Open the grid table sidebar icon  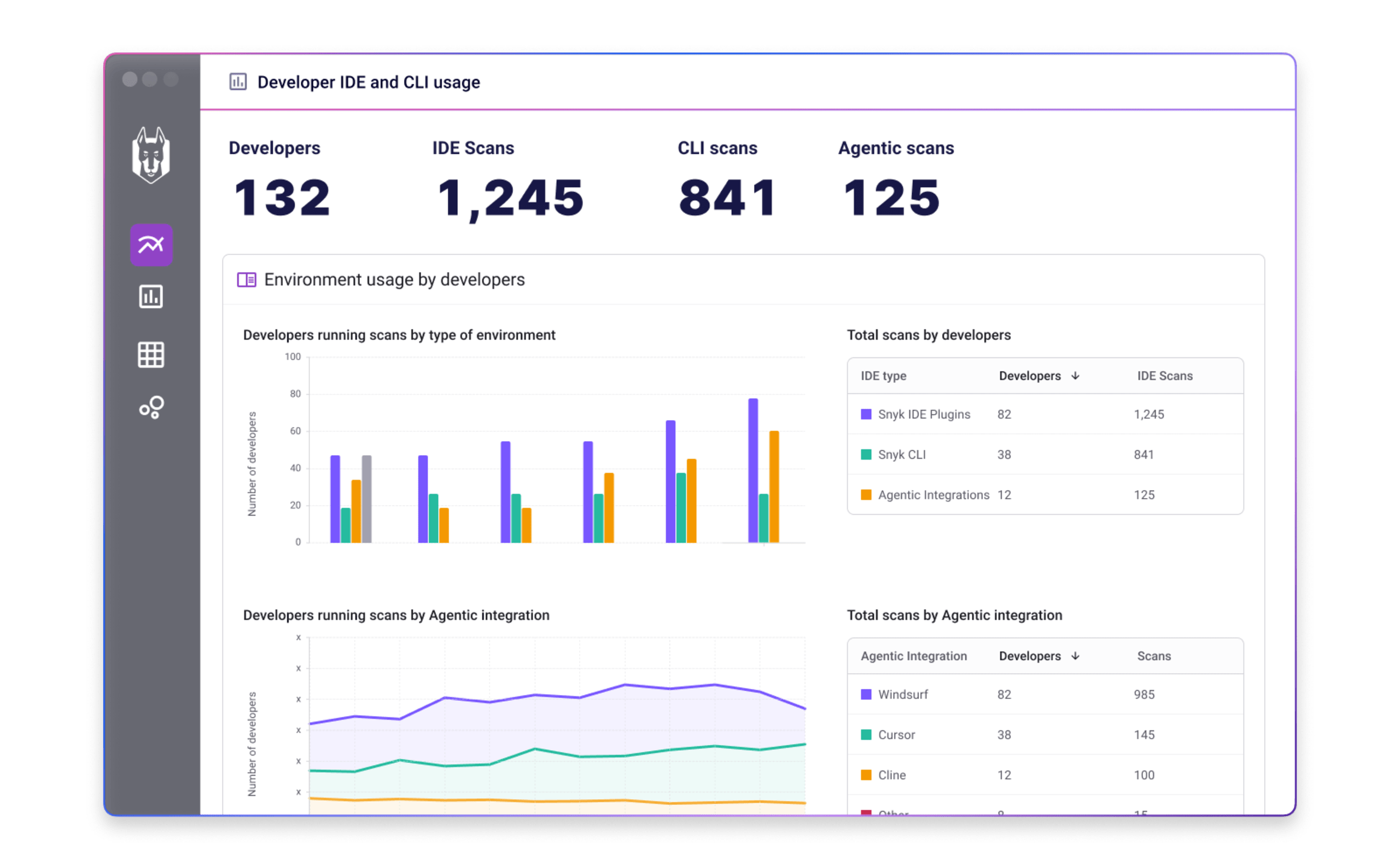point(151,355)
